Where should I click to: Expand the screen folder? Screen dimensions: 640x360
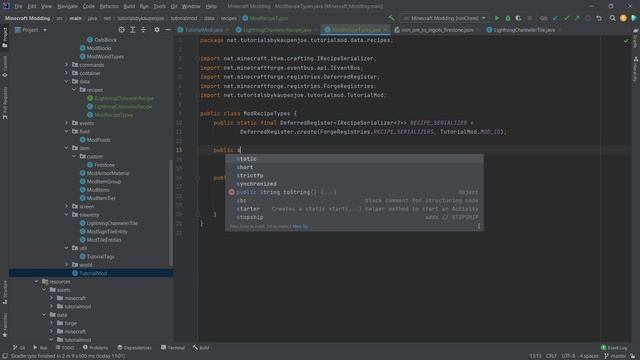point(67,207)
